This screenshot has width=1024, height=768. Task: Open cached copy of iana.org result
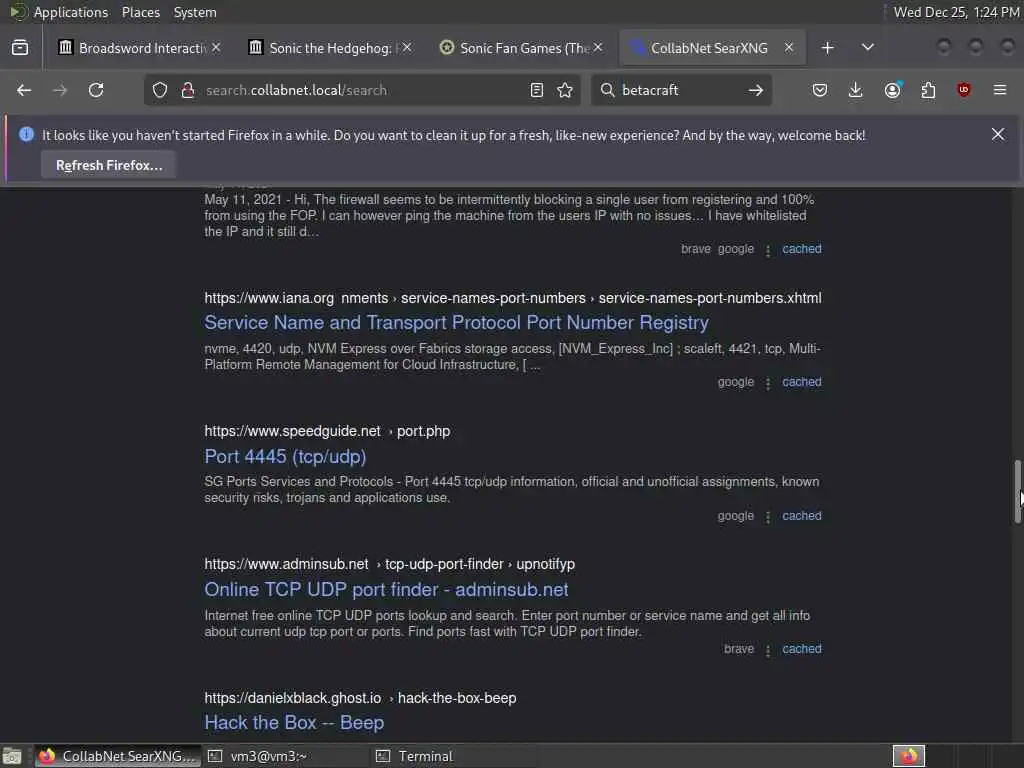pyautogui.click(x=802, y=382)
